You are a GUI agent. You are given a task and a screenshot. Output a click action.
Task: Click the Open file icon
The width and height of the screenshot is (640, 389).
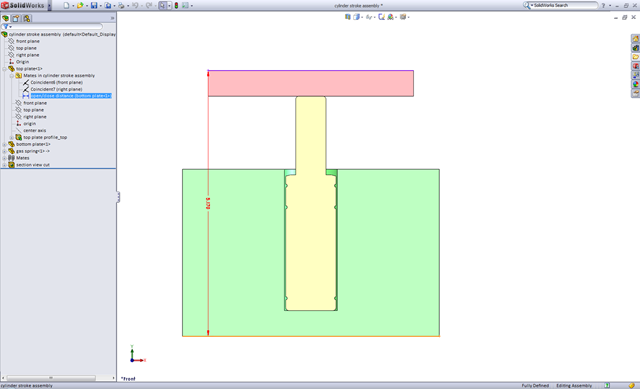click(x=80, y=5)
